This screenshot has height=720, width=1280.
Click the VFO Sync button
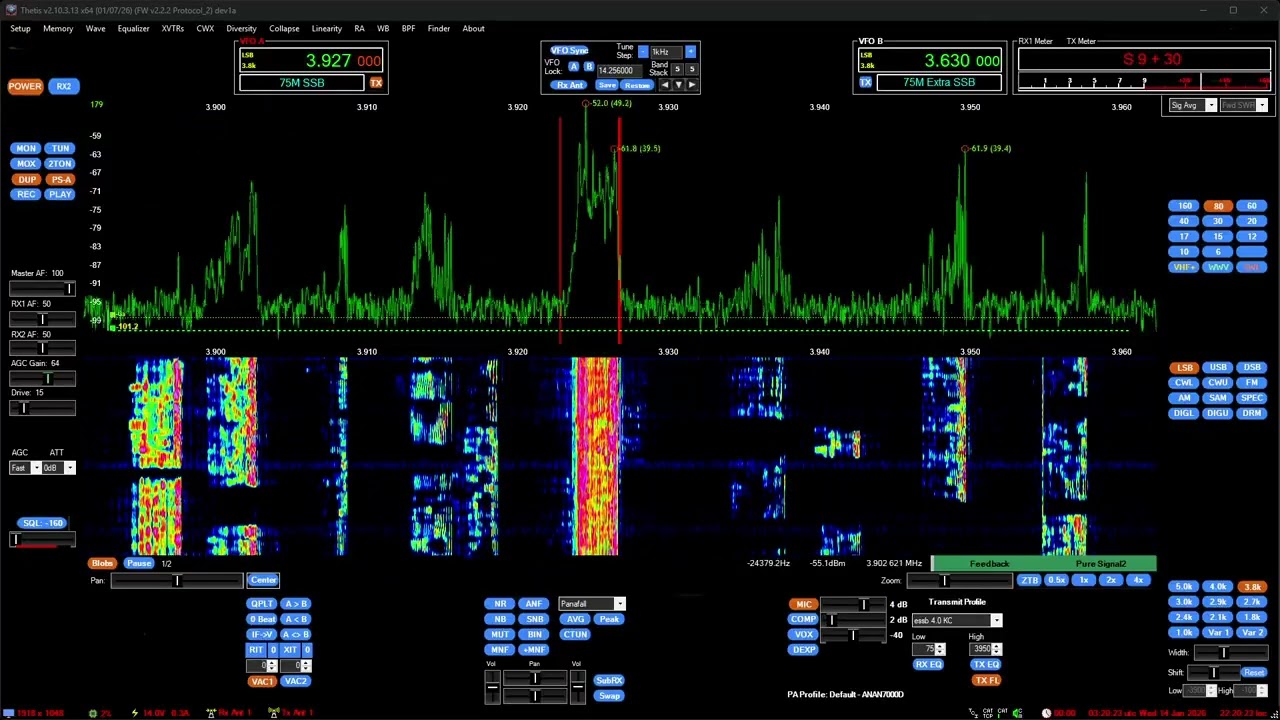click(569, 50)
